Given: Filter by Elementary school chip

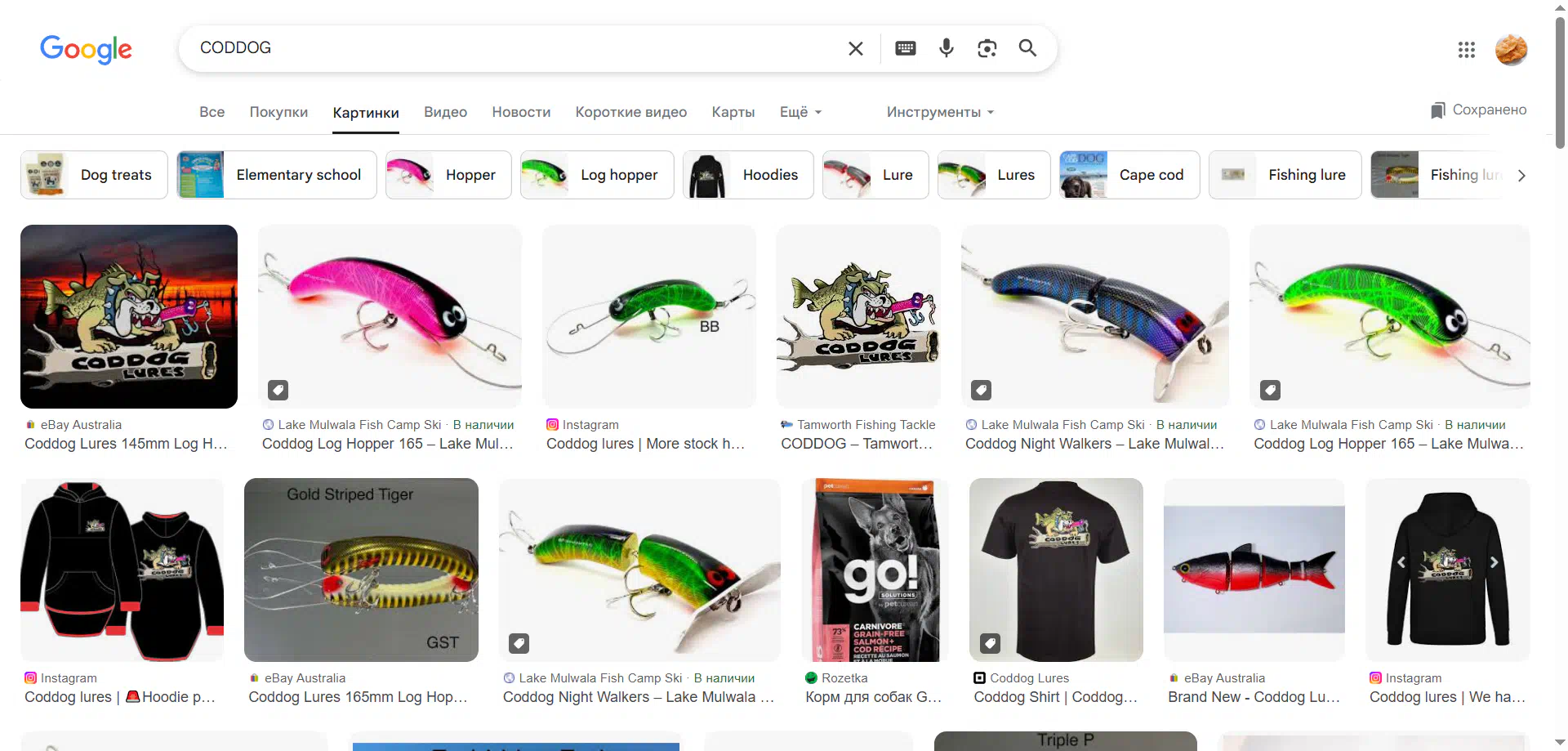Looking at the screenshot, I should point(276,175).
